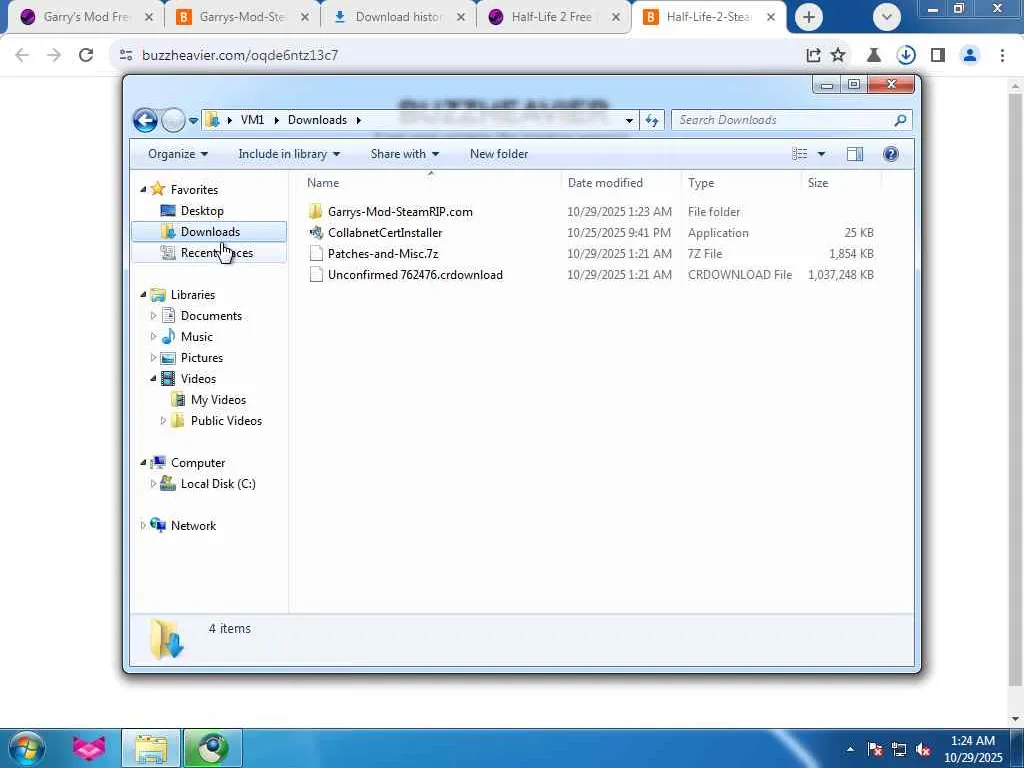The width and height of the screenshot is (1024, 768).
Task: Click the New folder button
Action: [x=499, y=154]
